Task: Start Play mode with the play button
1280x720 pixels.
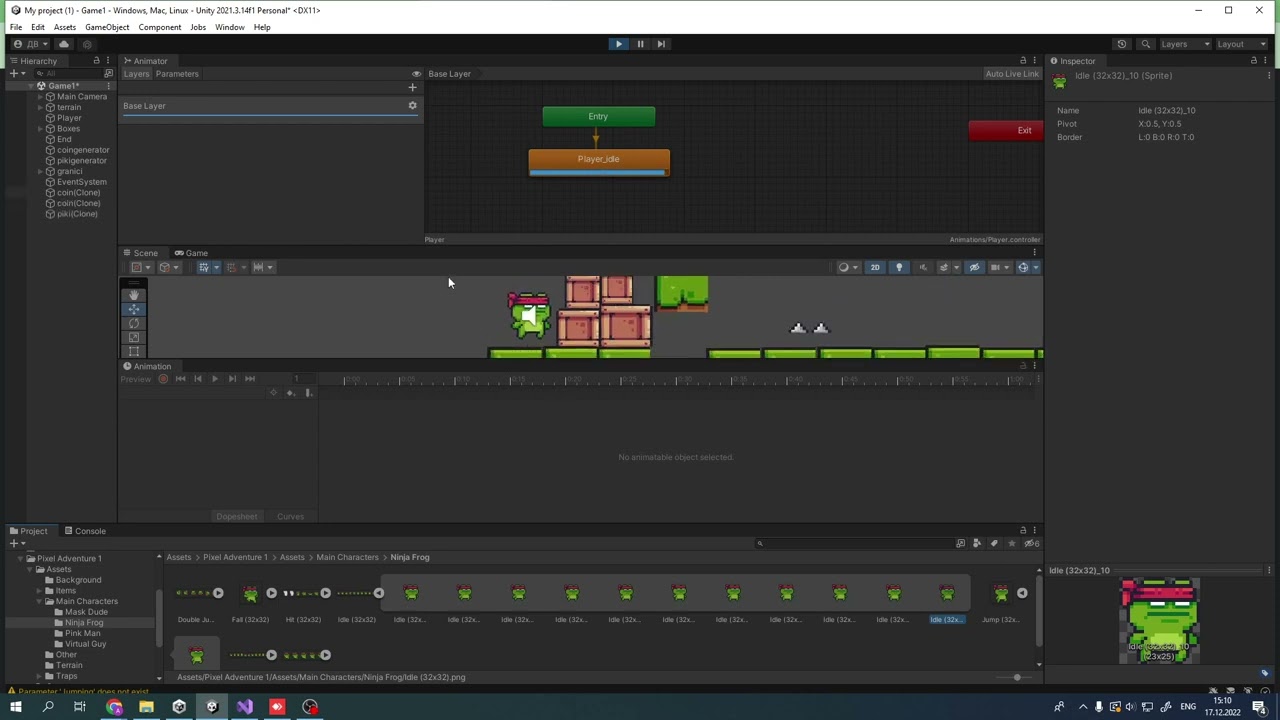Action: tap(618, 44)
